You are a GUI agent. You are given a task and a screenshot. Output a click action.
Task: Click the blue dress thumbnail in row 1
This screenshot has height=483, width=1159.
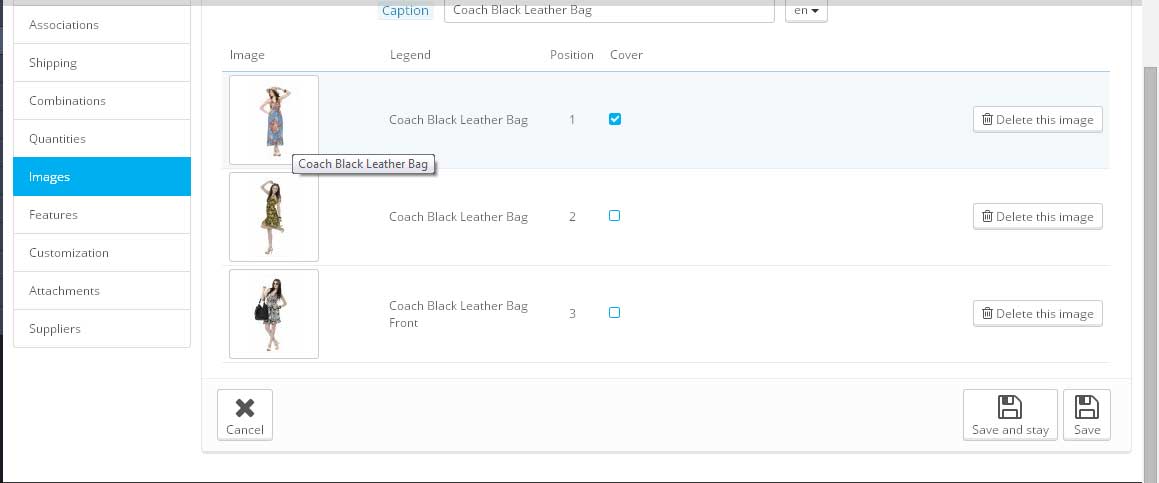tap(274, 120)
